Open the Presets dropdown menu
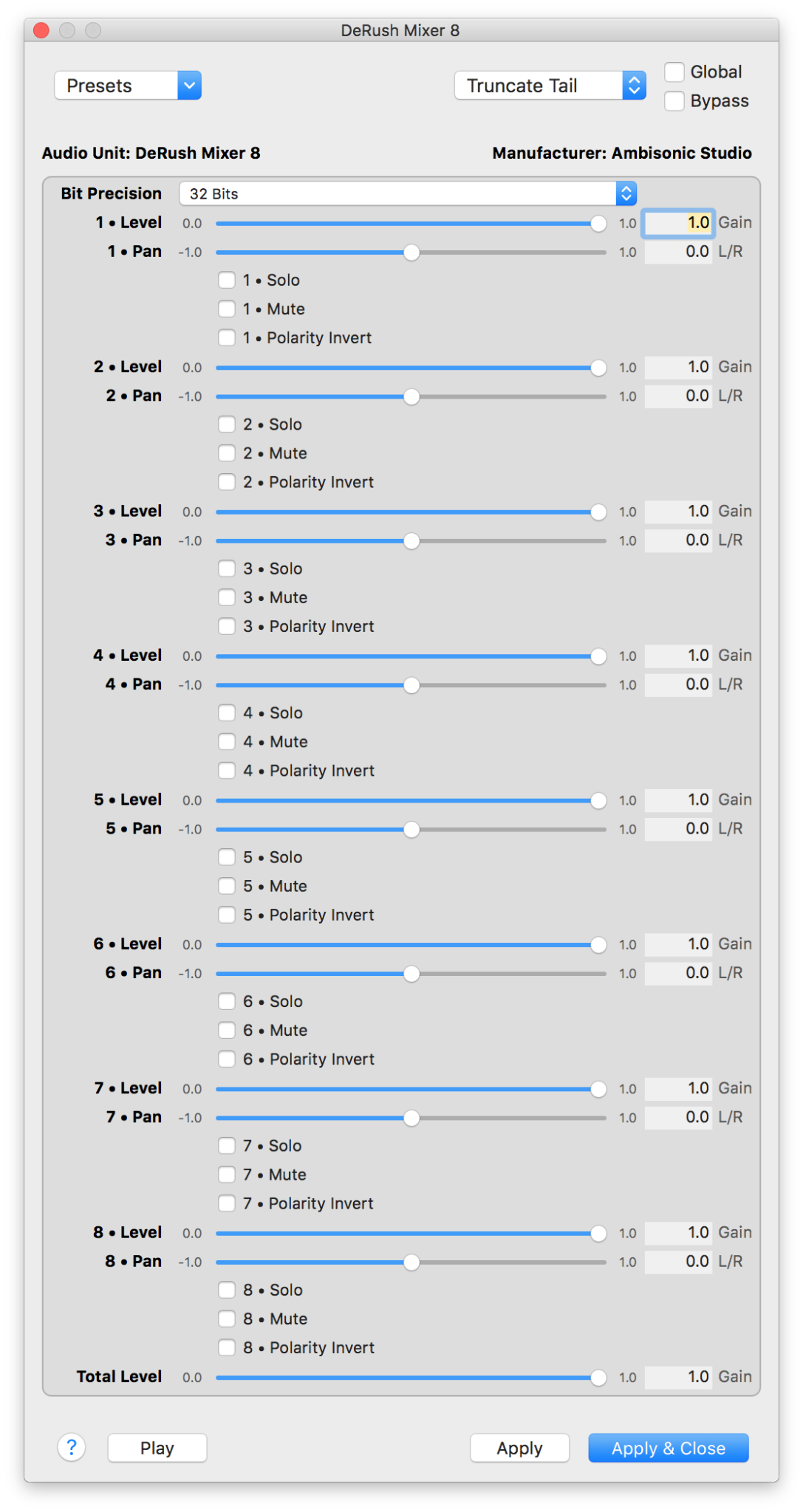Image resolution: width=803 pixels, height=1512 pixels. click(x=128, y=86)
